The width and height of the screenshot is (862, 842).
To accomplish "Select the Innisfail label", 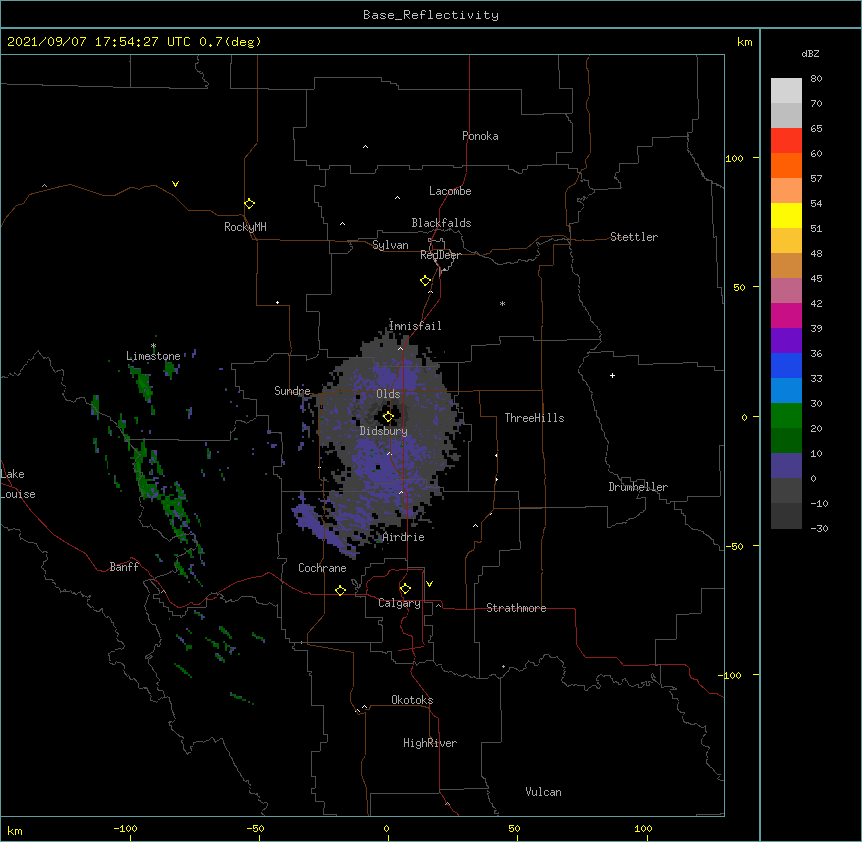I will pyautogui.click(x=415, y=326).
